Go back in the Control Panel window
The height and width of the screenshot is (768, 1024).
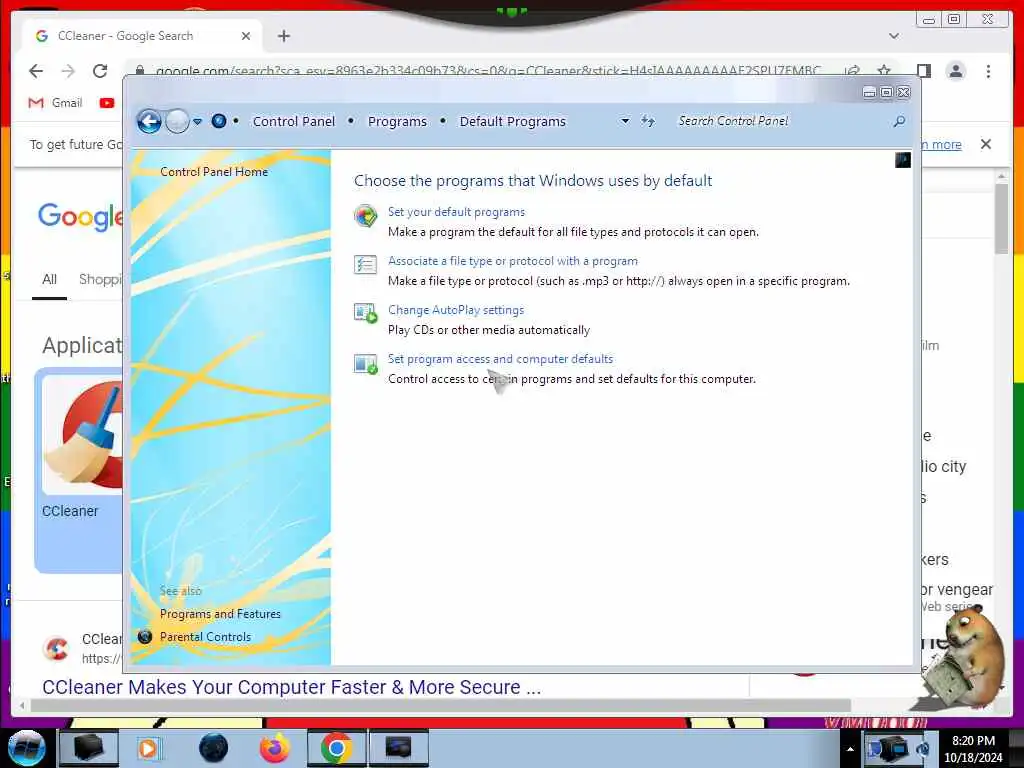pyautogui.click(x=149, y=121)
